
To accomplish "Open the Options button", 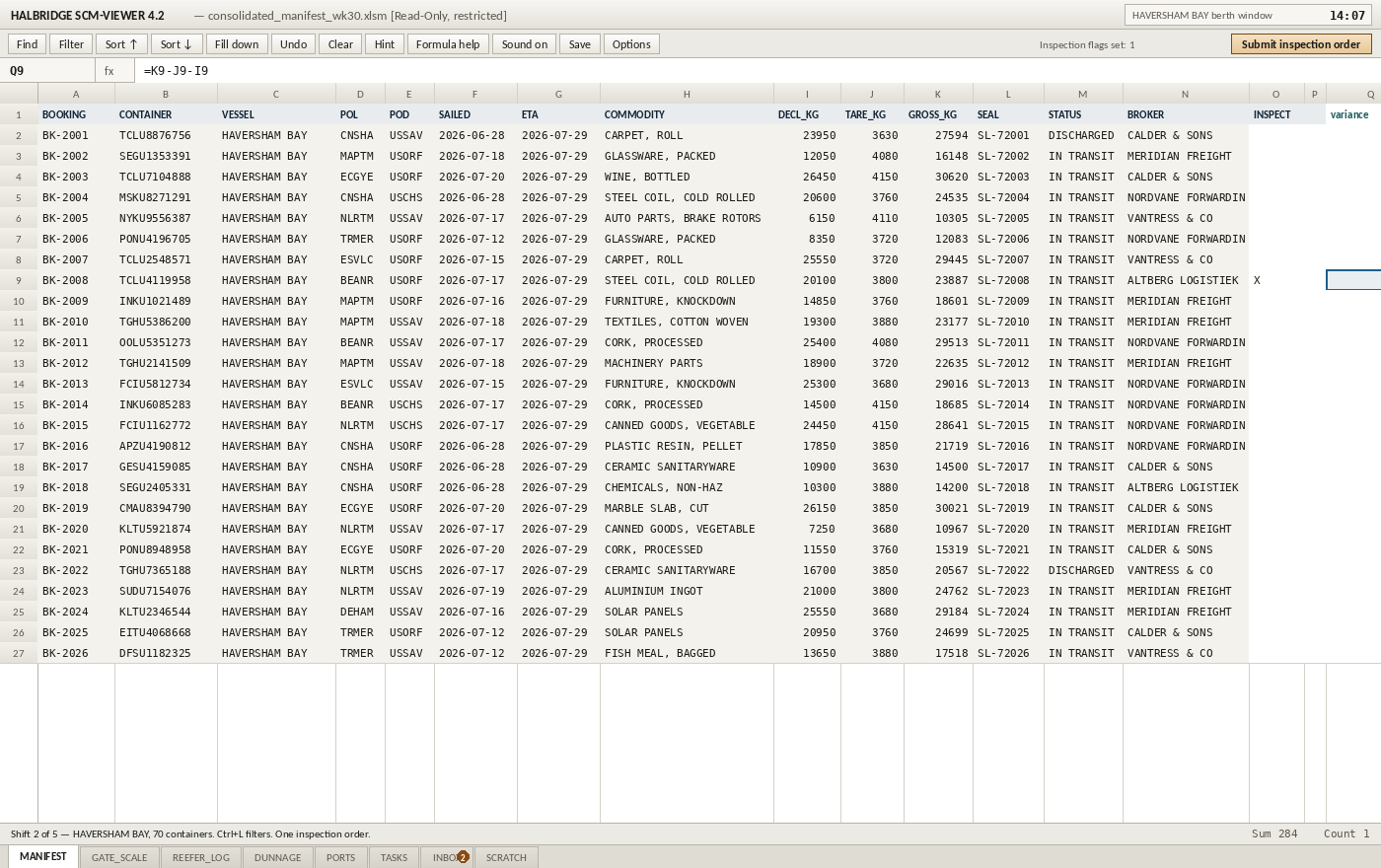I will pos(631,44).
